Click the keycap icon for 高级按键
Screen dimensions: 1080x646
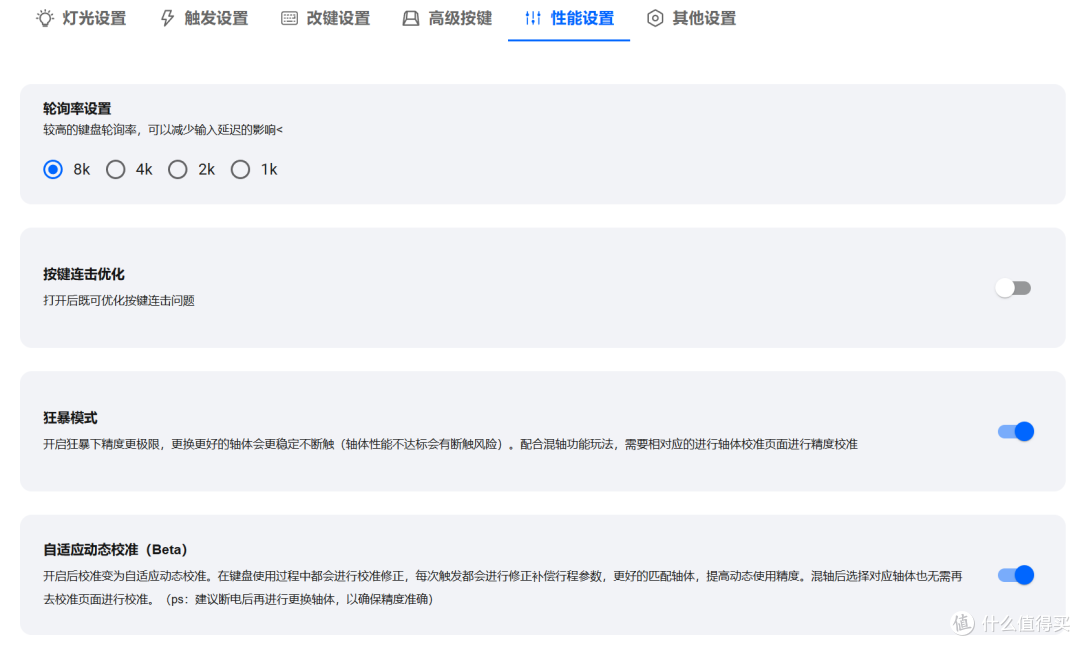(411, 19)
